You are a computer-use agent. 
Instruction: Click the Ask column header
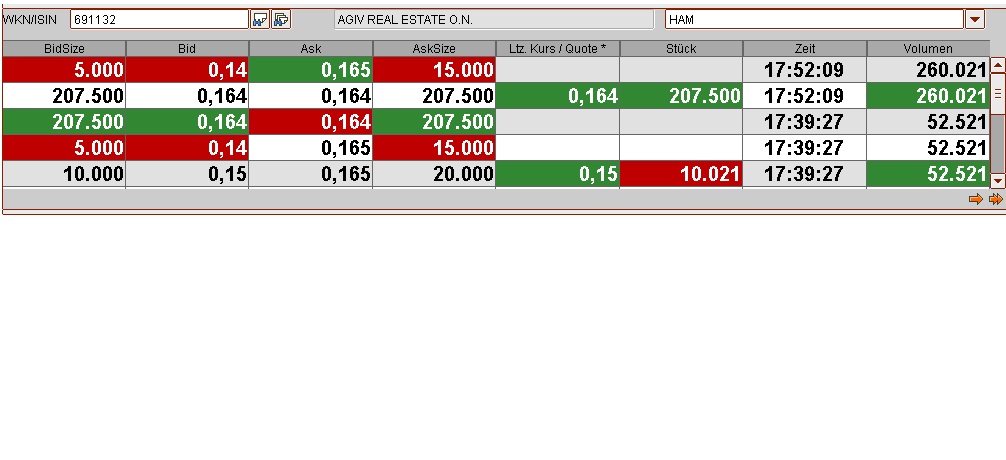click(x=311, y=49)
